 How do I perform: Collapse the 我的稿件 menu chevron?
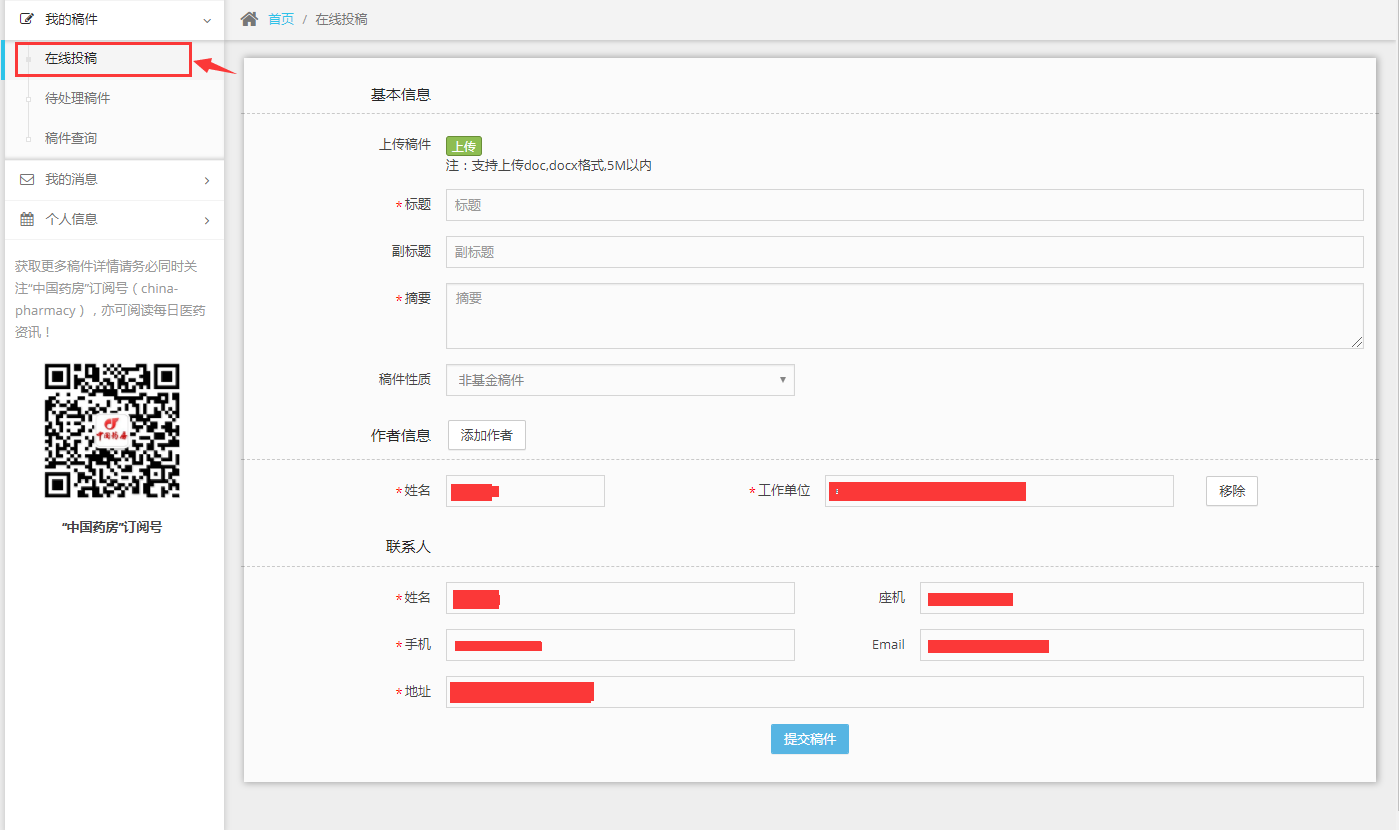[207, 20]
